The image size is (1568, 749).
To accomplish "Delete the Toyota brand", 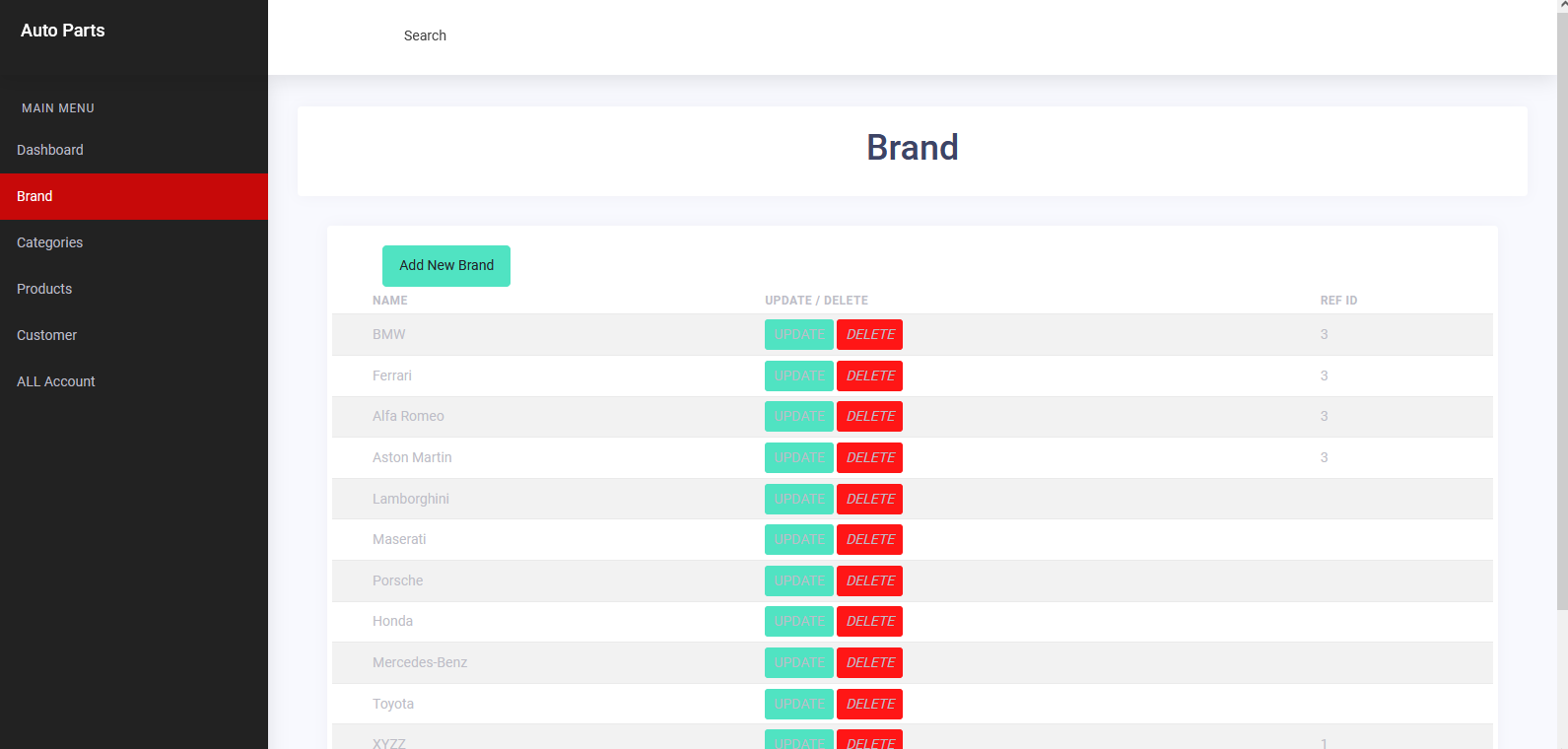I will [x=870, y=705].
